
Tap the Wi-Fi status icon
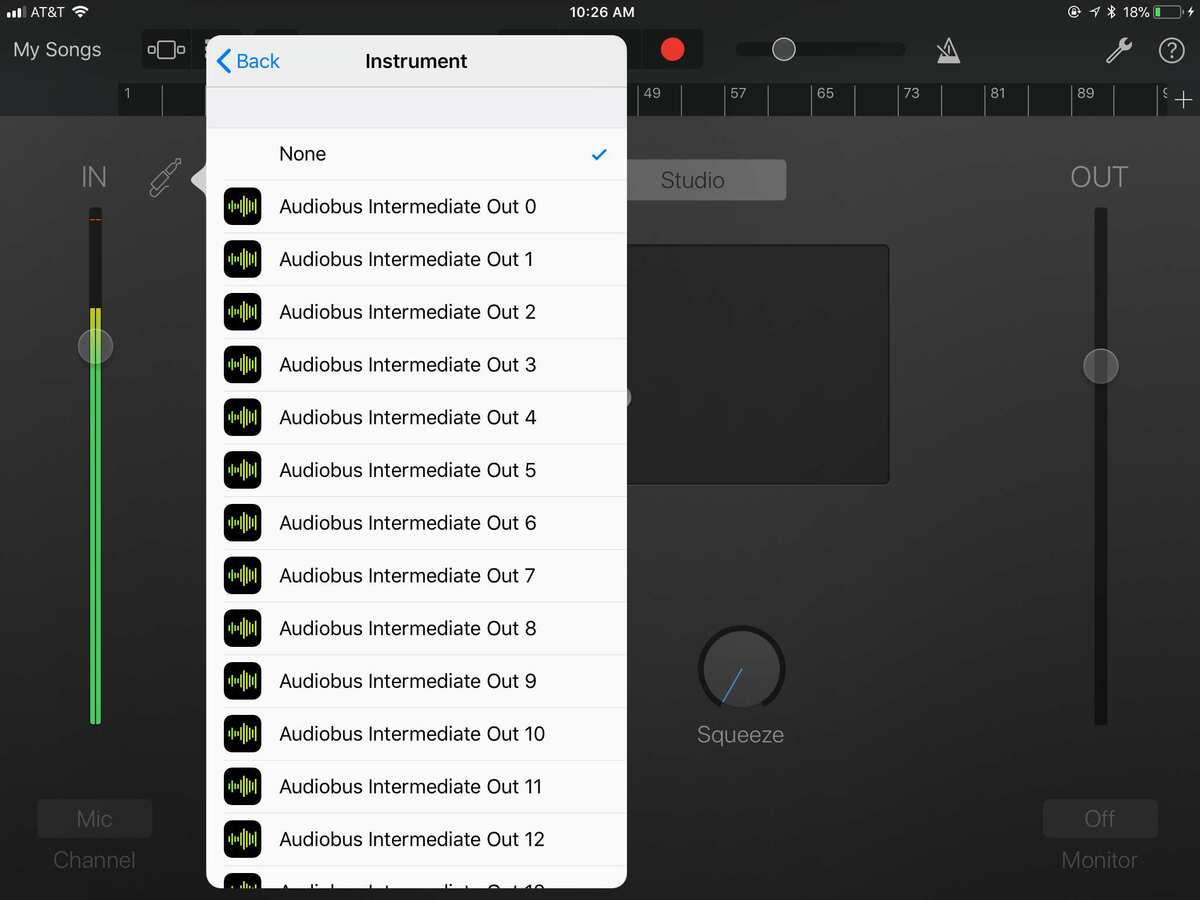coord(80,12)
